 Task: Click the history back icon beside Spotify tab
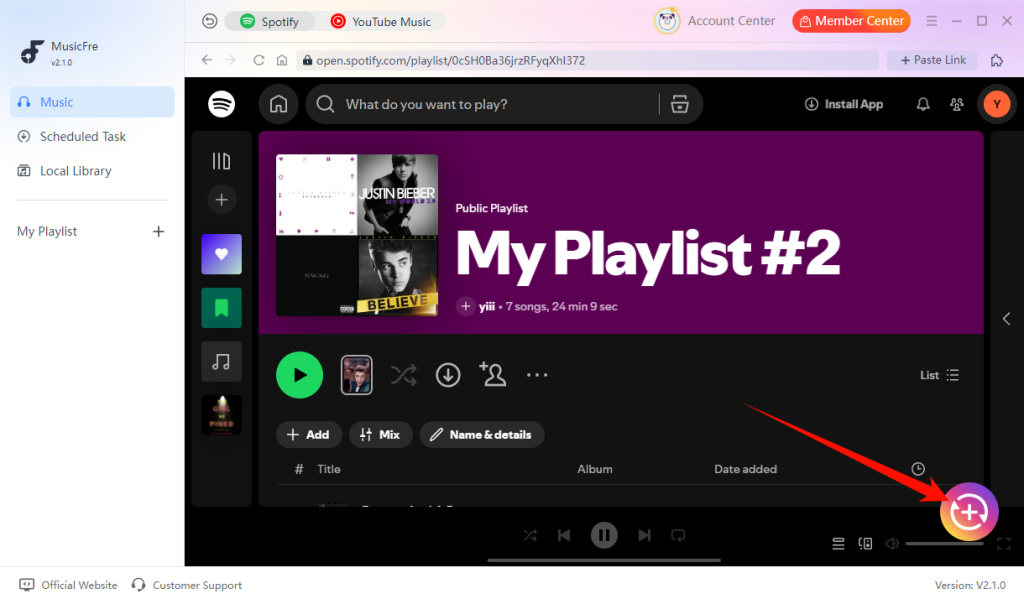(209, 22)
